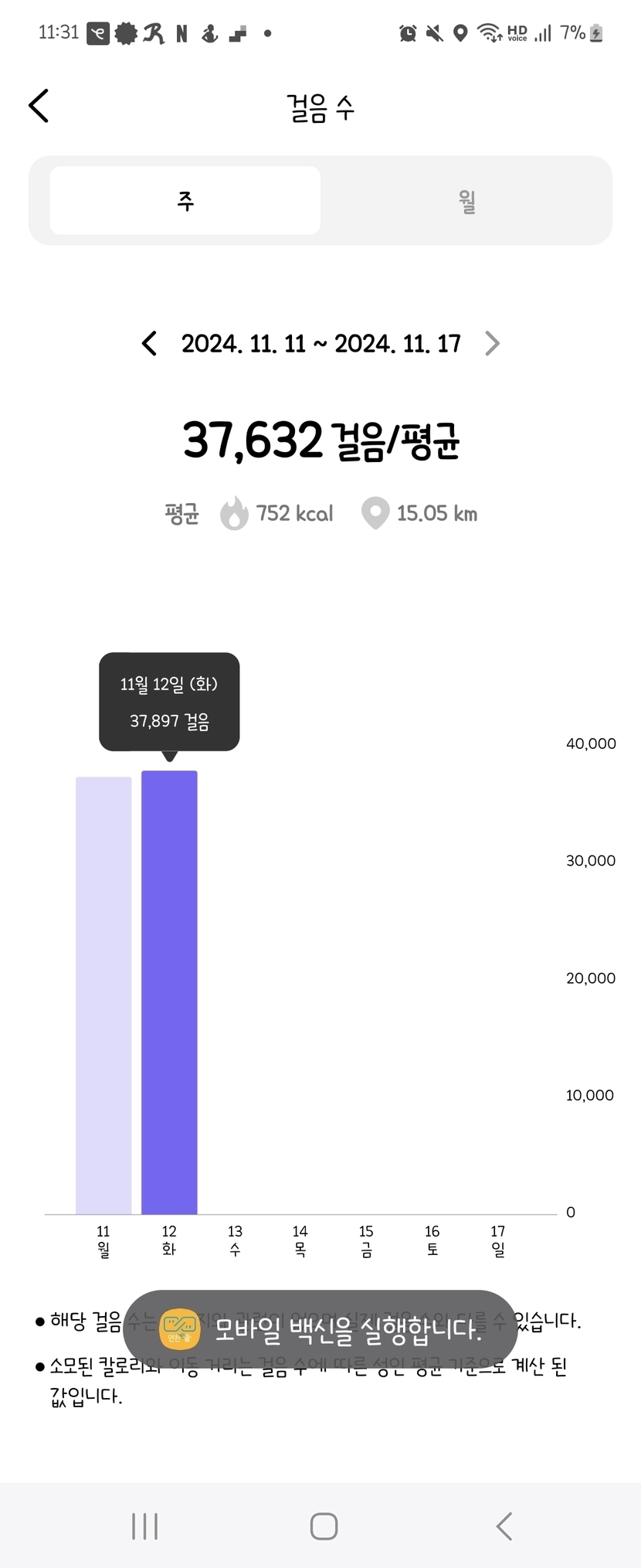The width and height of the screenshot is (641, 1568).
Task: Tap the 11월 12일 step count tooltip
Action: [x=169, y=702]
